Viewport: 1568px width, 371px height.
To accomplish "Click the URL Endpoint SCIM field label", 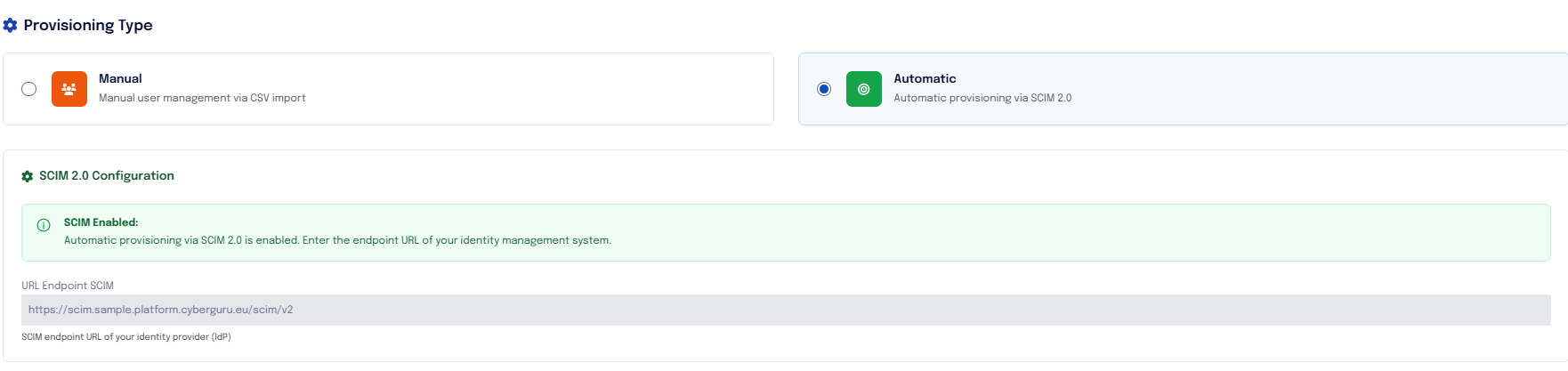I will (68, 286).
